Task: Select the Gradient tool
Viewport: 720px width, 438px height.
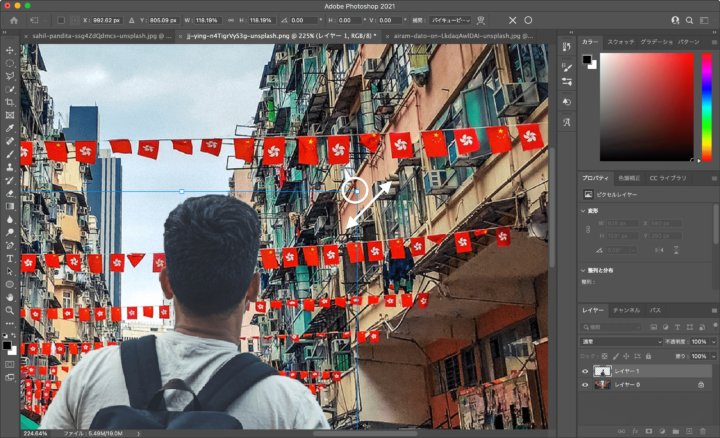Action: [x=10, y=207]
